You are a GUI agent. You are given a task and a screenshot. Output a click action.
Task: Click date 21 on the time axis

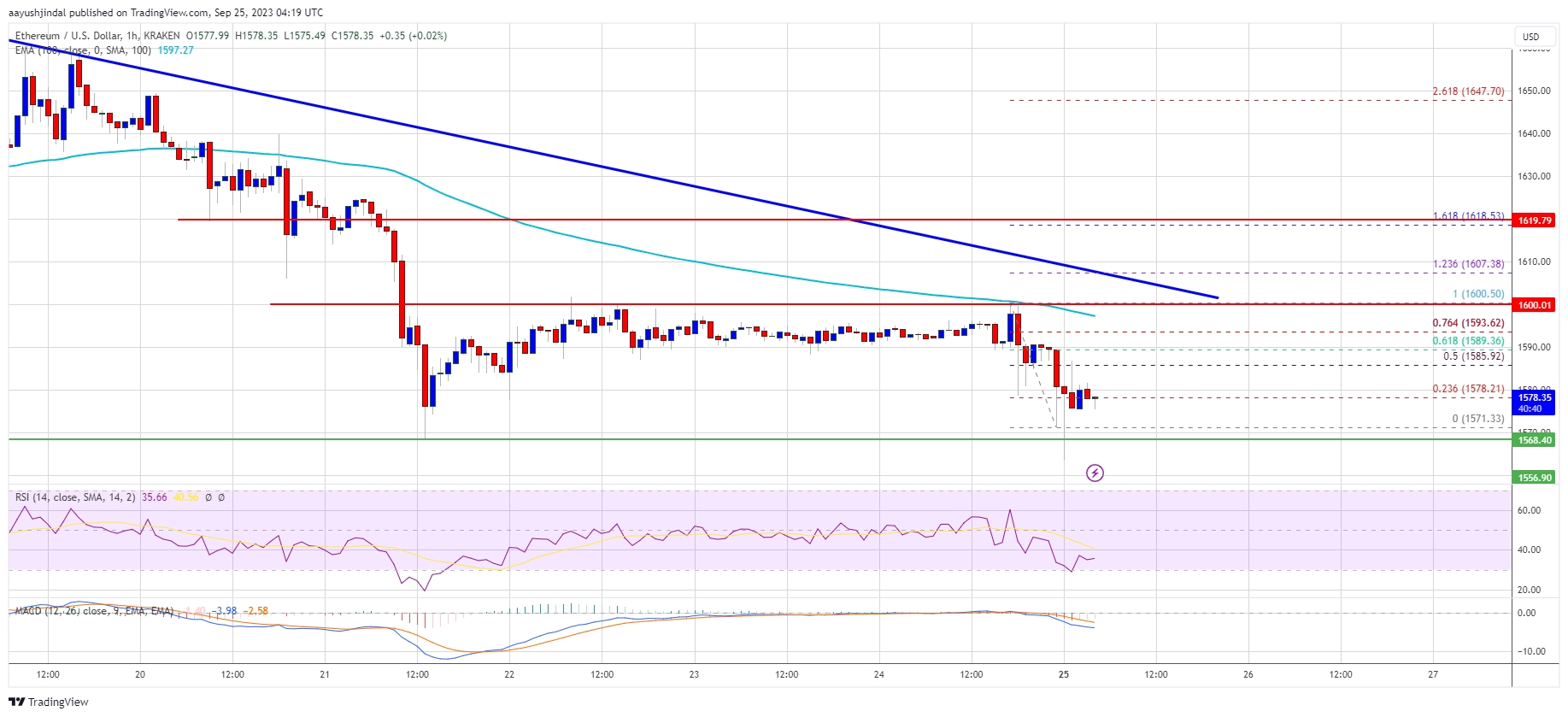tap(325, 675)
